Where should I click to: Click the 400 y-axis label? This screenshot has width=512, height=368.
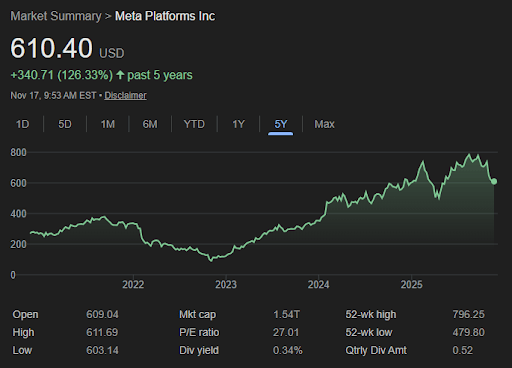click(x=18, y=214)
